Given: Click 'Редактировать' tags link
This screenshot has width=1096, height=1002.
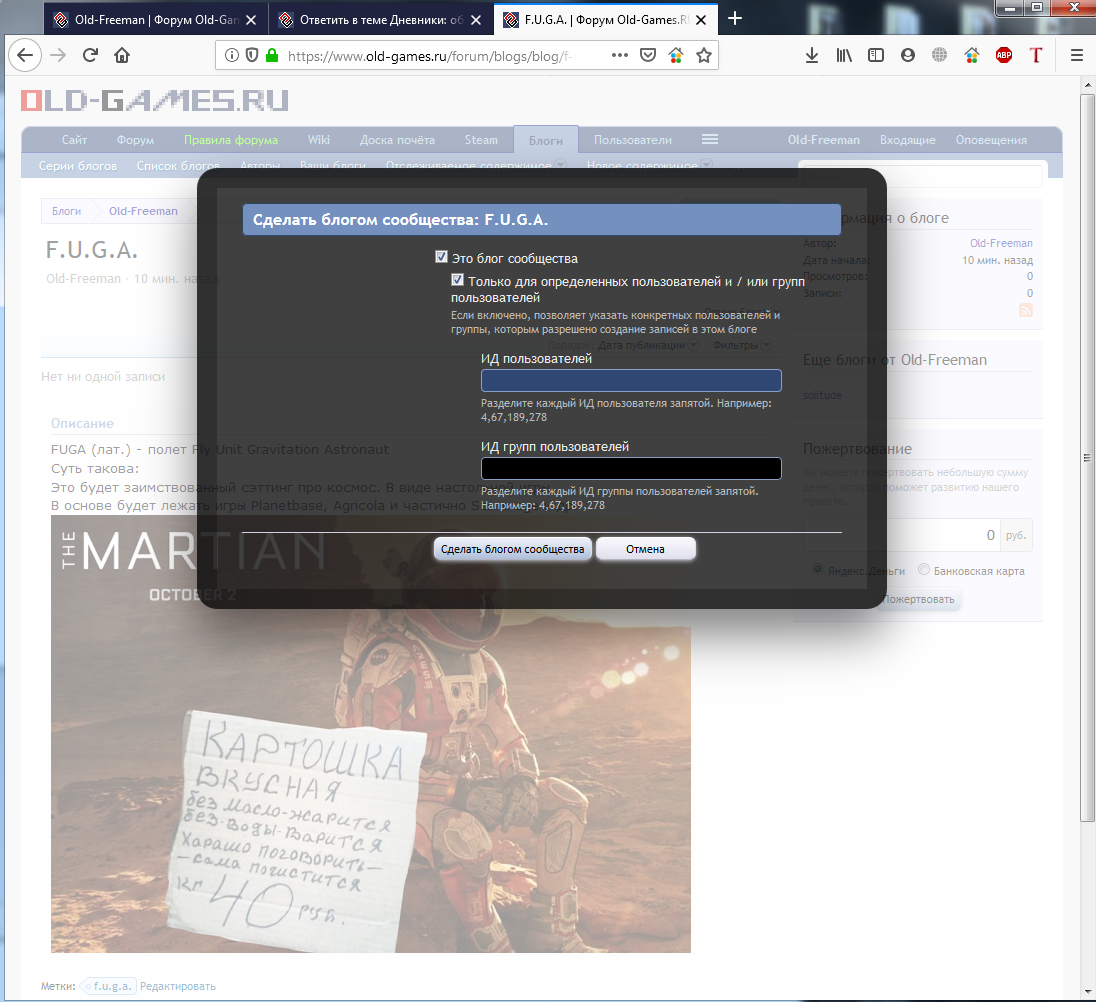Looking at the screenshot, I should click(x=178, y=986).
